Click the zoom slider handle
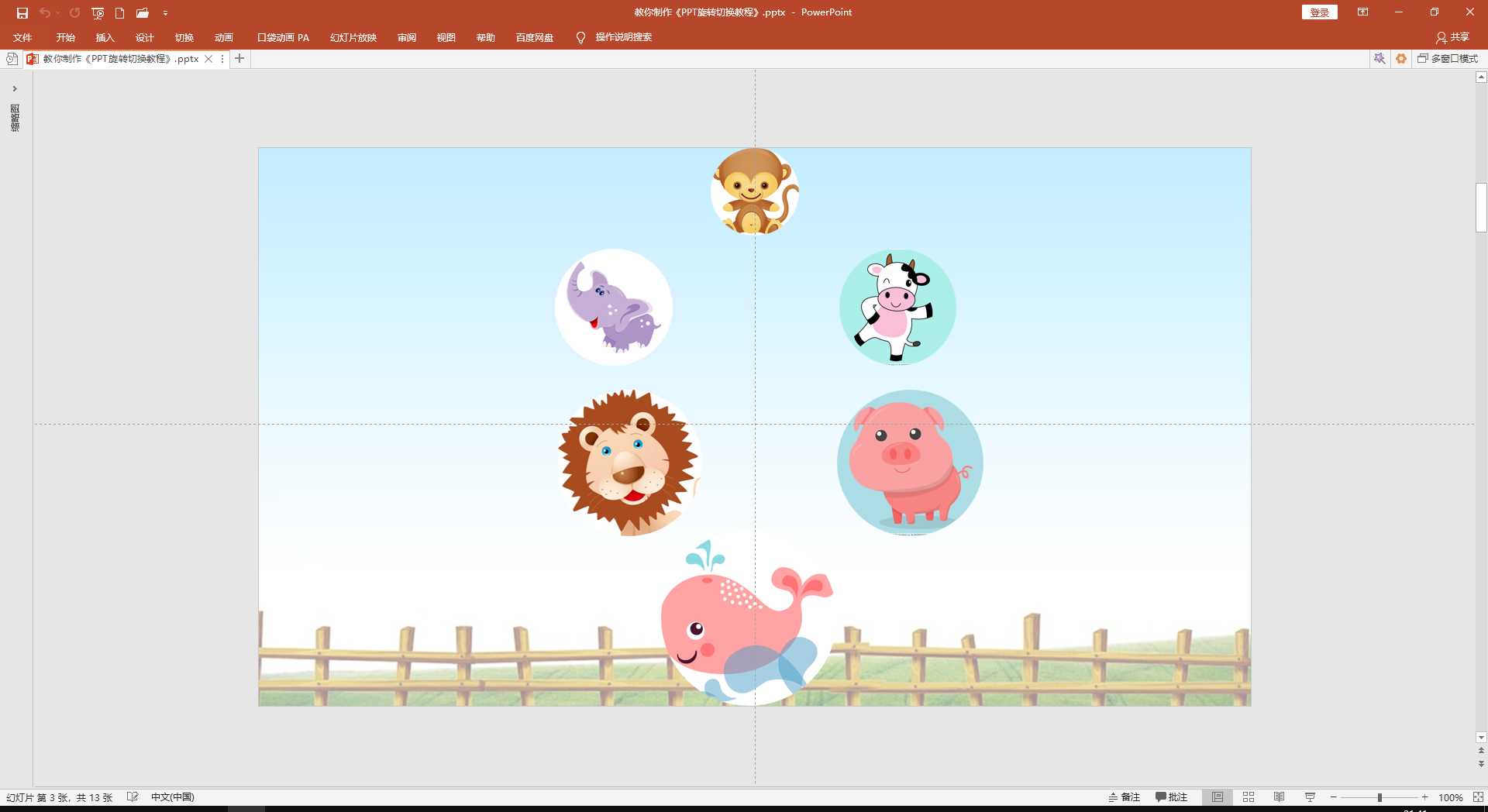This screenshot has width=1488, height=812. [1379, 797]
